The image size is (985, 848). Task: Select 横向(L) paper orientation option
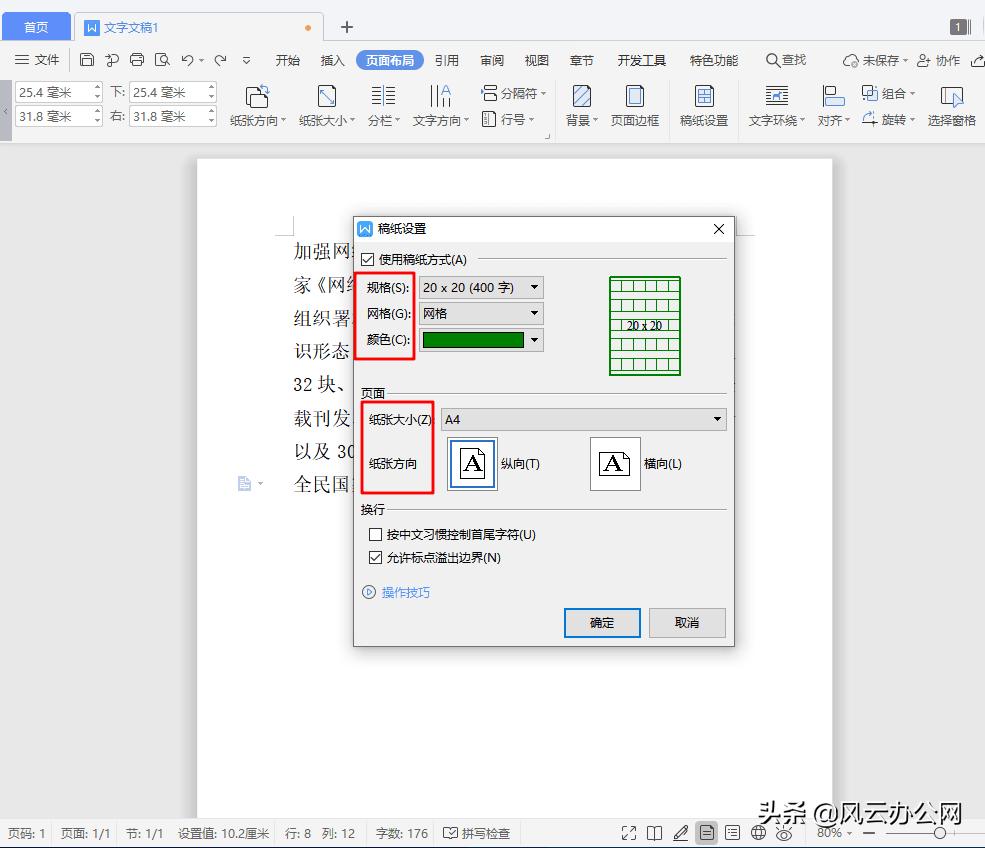pos(614,463)
